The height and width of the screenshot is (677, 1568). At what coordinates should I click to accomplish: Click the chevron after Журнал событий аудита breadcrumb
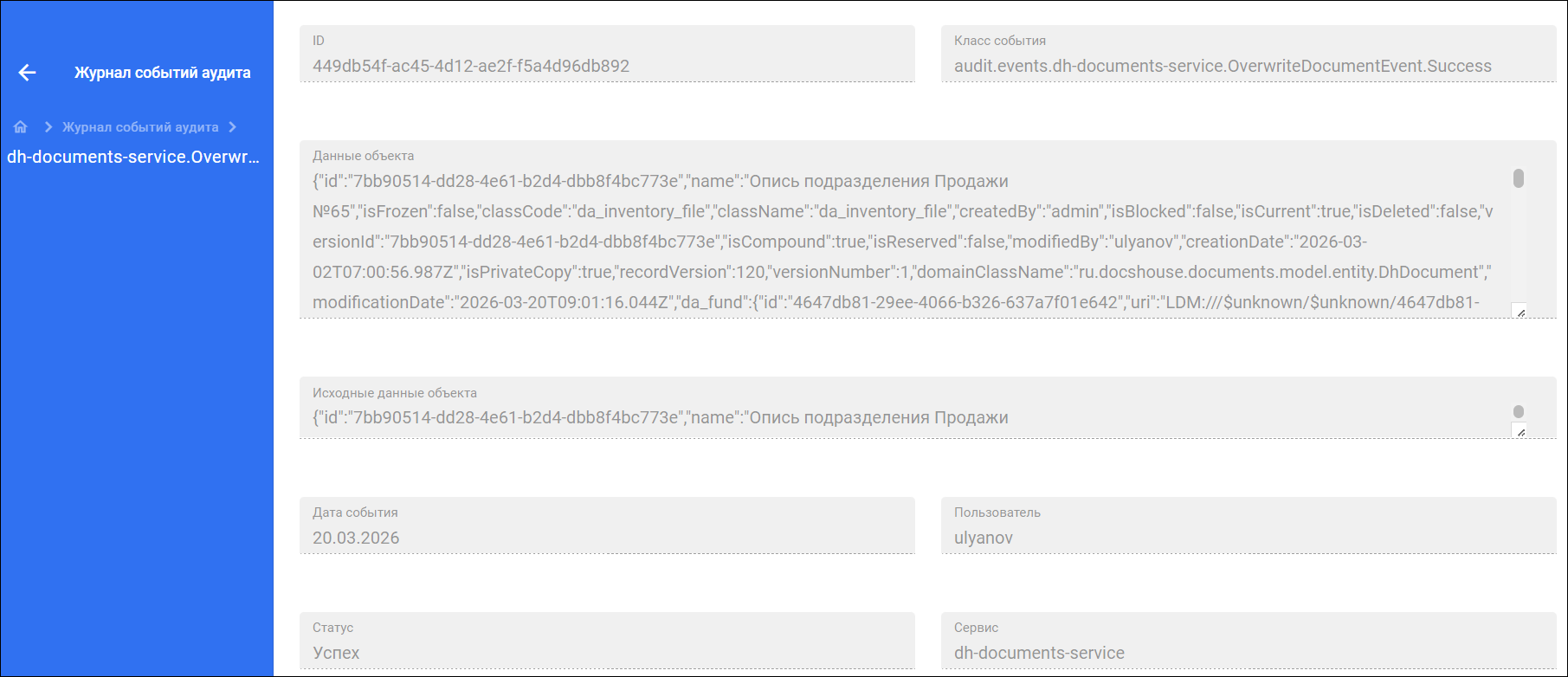tap(232, 127)
